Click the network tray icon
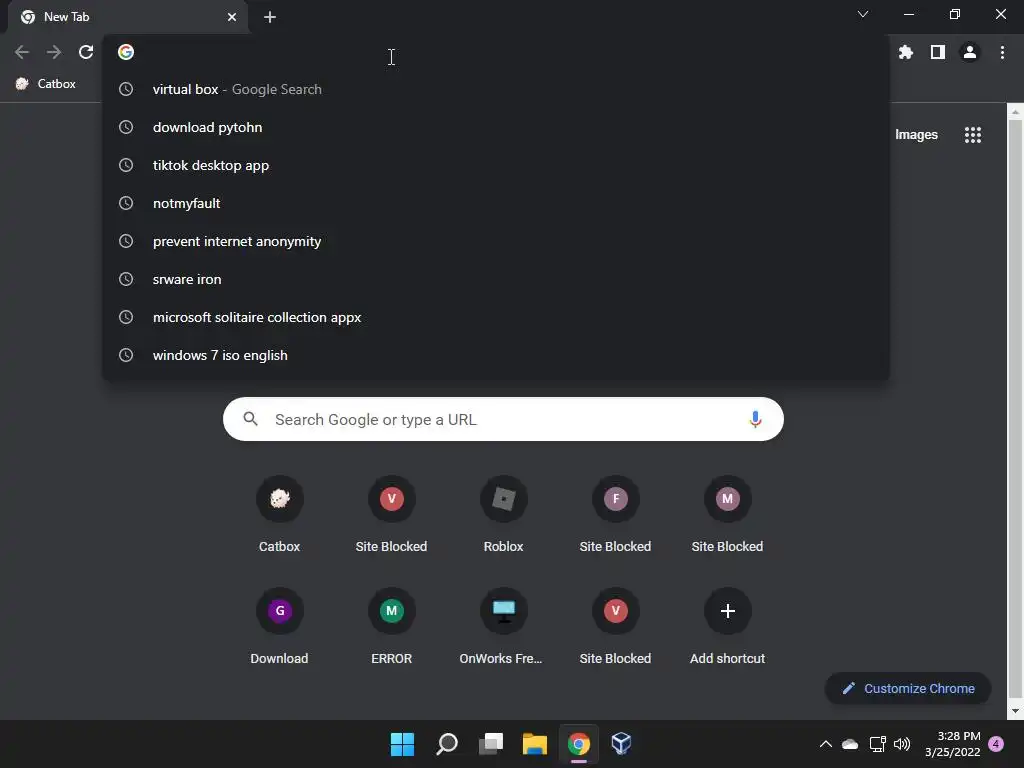This screenshot has height=768, width=1024. pyautogui.click(x=877, y=744)
